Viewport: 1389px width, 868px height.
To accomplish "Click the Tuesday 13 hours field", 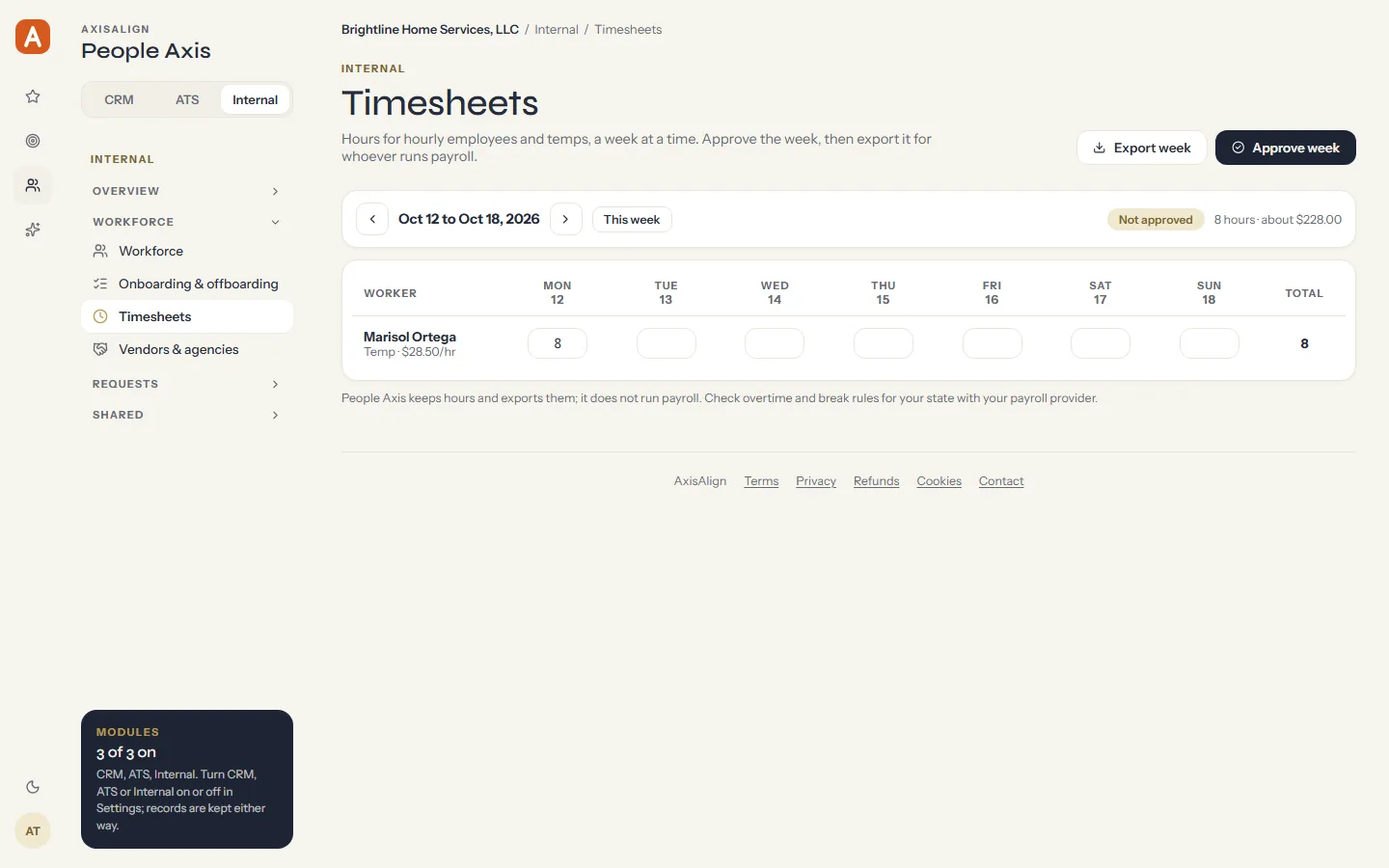I will click(666, 343).
